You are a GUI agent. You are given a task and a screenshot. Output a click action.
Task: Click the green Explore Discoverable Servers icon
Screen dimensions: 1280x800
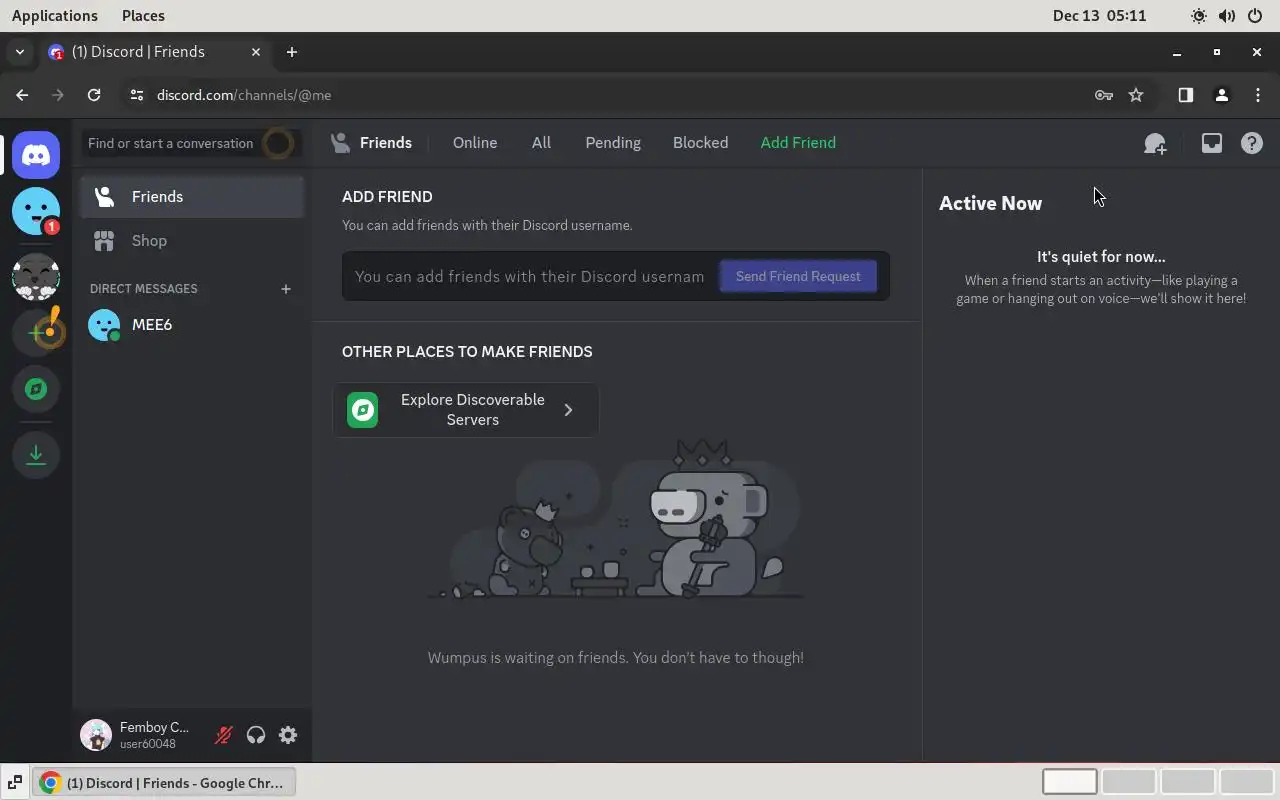click(363, 410)
